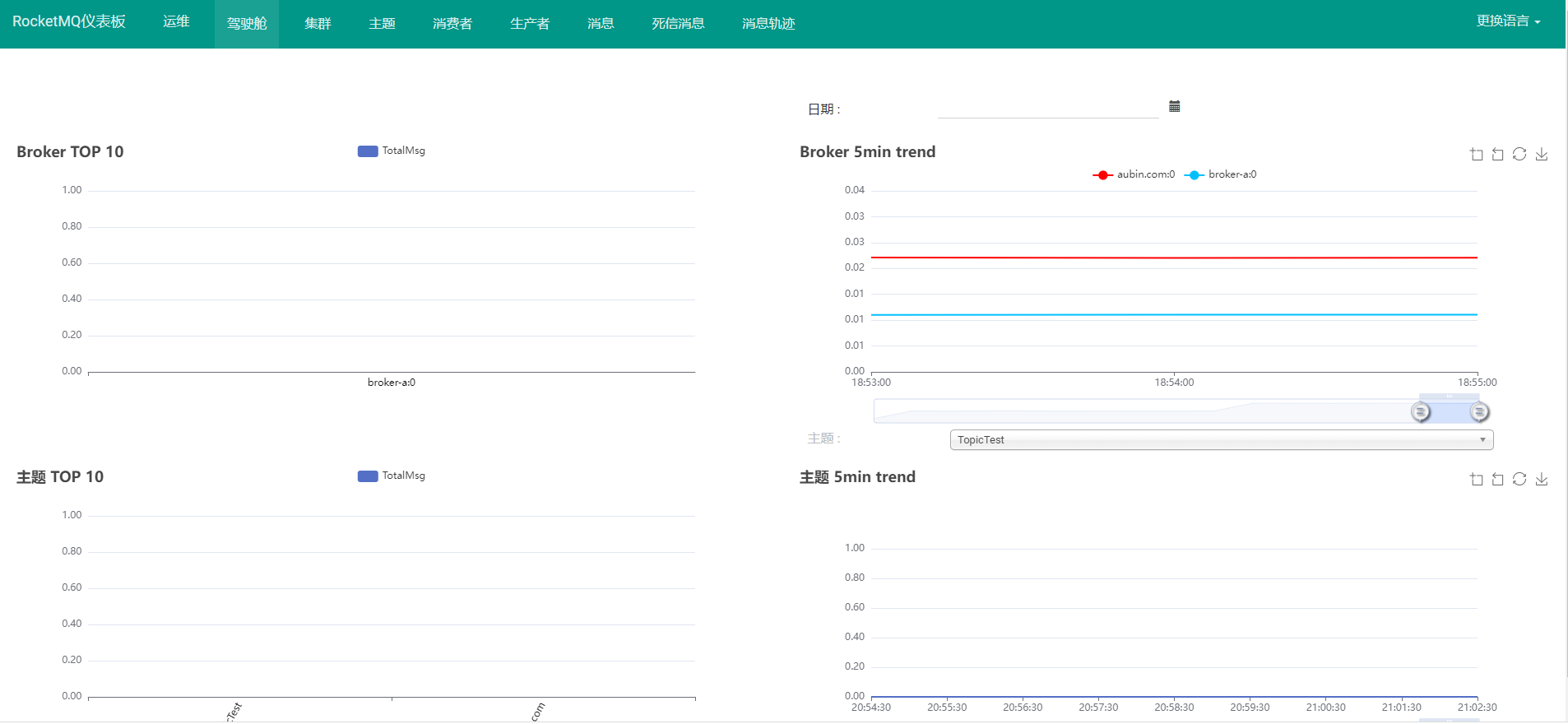The height and width of the screenshot is (724, 1568).
Task: Click the "主题 5min trend" chart title
Action: click(x=857, y=477)
